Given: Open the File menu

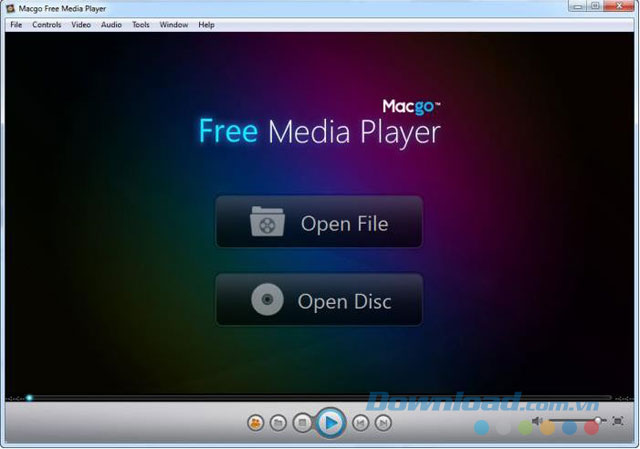Looking at the screenshot, I should 16,24.
